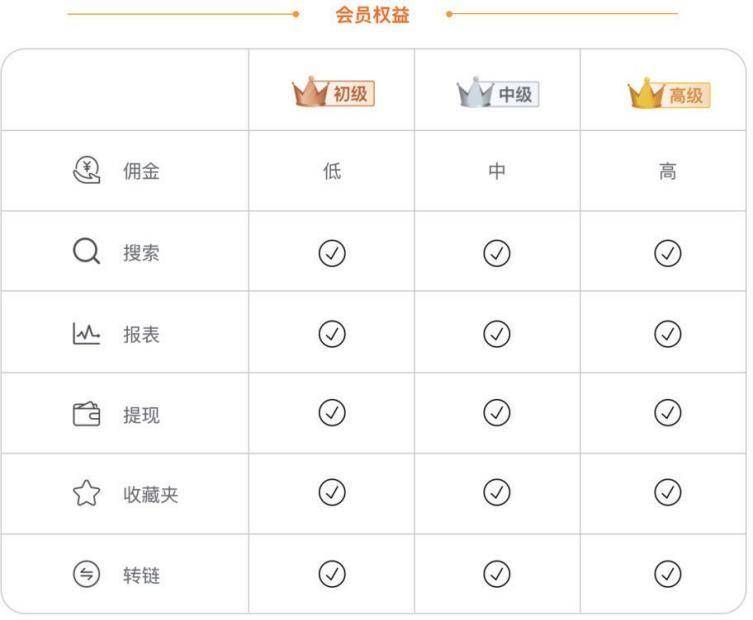Click the 会员权益 section heading
Viewport: 753px width, 620px height.
tap(372, 15)
